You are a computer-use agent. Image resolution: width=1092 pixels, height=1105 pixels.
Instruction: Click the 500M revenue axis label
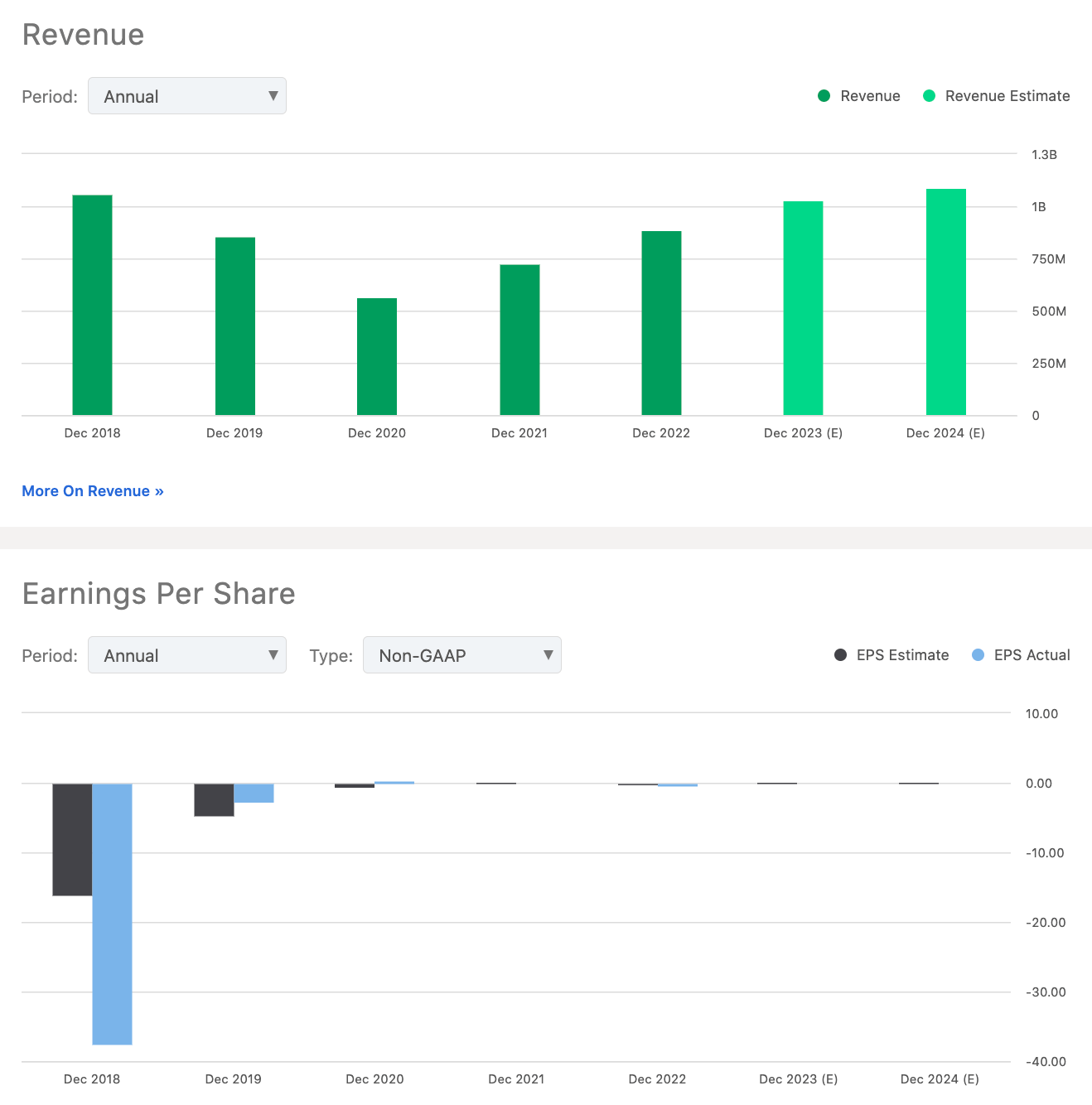click(1049, 311)
